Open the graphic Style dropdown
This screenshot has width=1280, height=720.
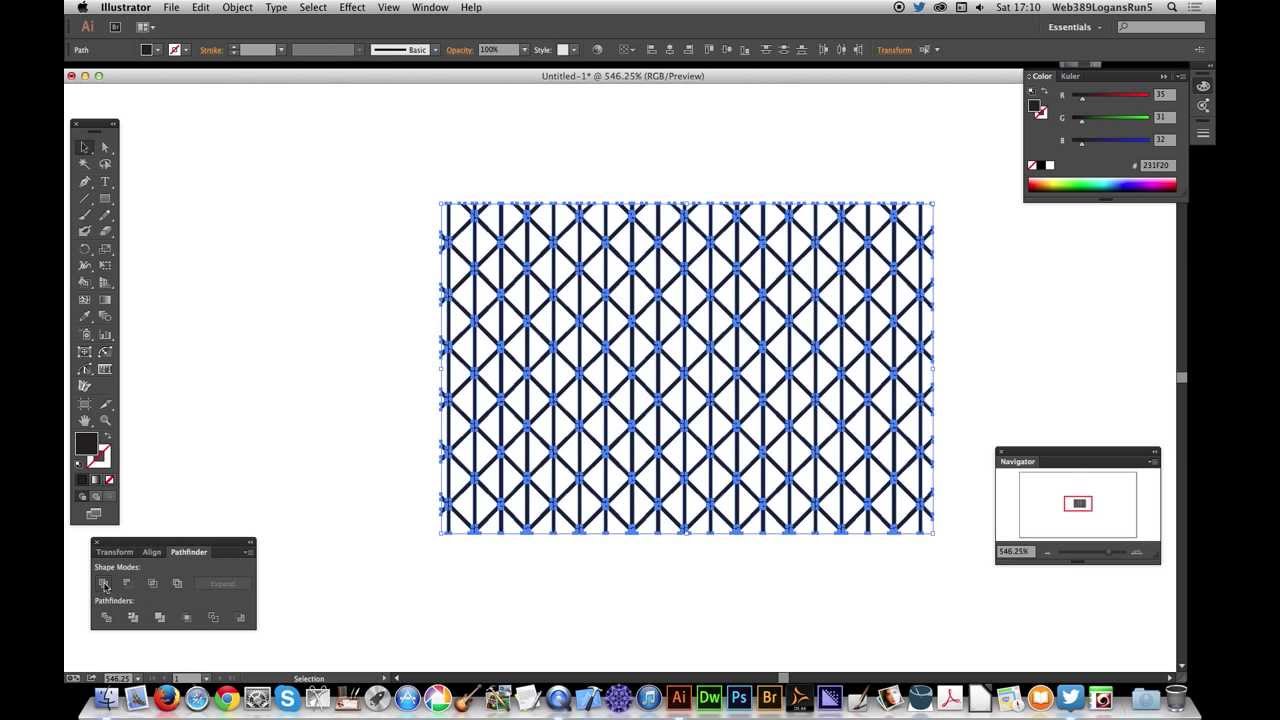[574, 50]
